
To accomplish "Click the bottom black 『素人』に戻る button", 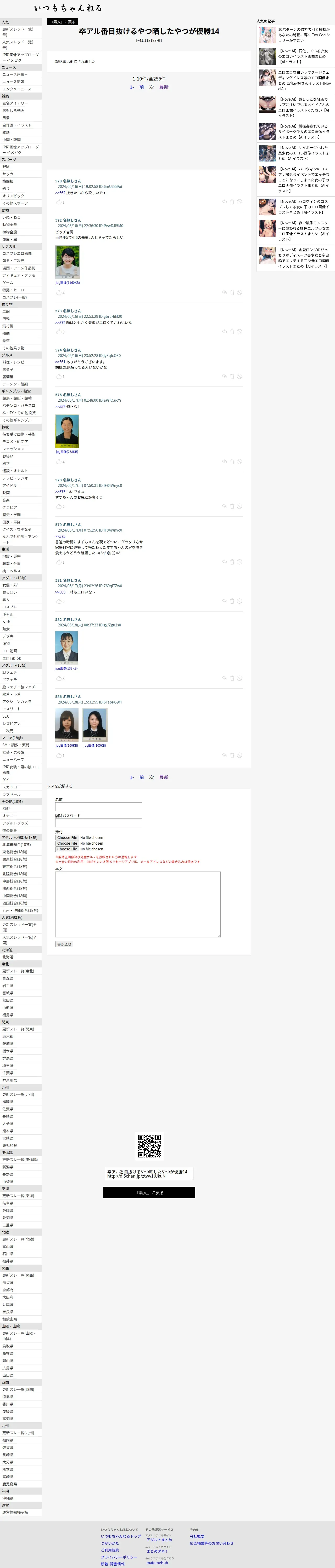I will [149, 1192].
